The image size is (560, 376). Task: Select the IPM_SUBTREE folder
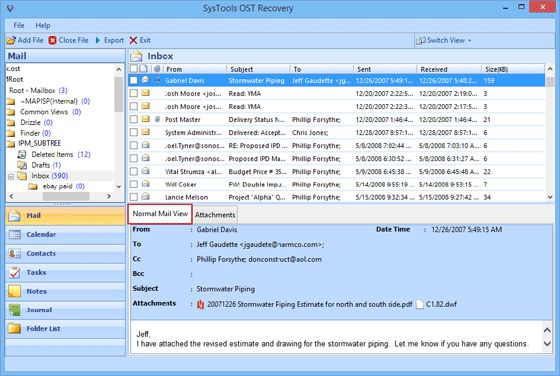pos(40,143)
